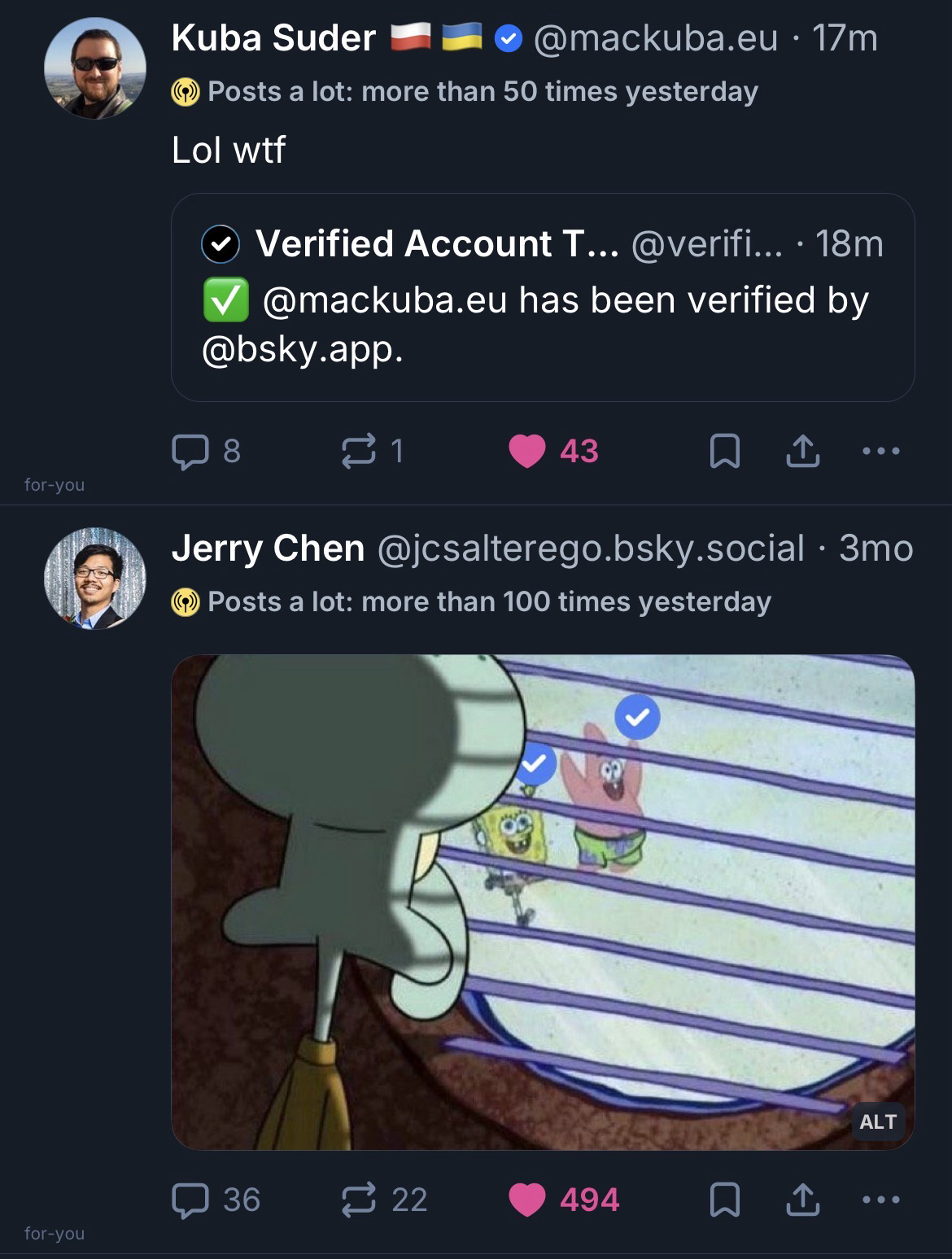The width and height of the screenshot is (952, 1259).
Task: Open the @jcsalterego.bsky.social handle link
Action: [591, 549]
